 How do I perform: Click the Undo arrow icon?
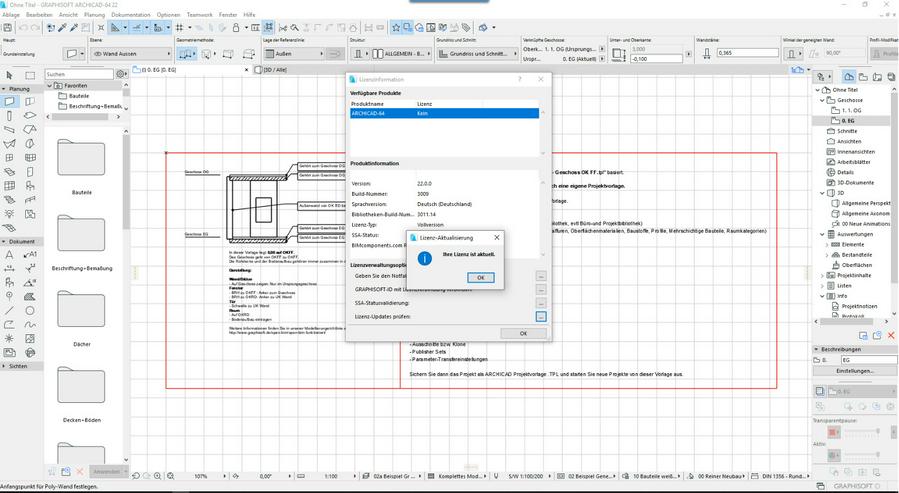click(24, 28)
